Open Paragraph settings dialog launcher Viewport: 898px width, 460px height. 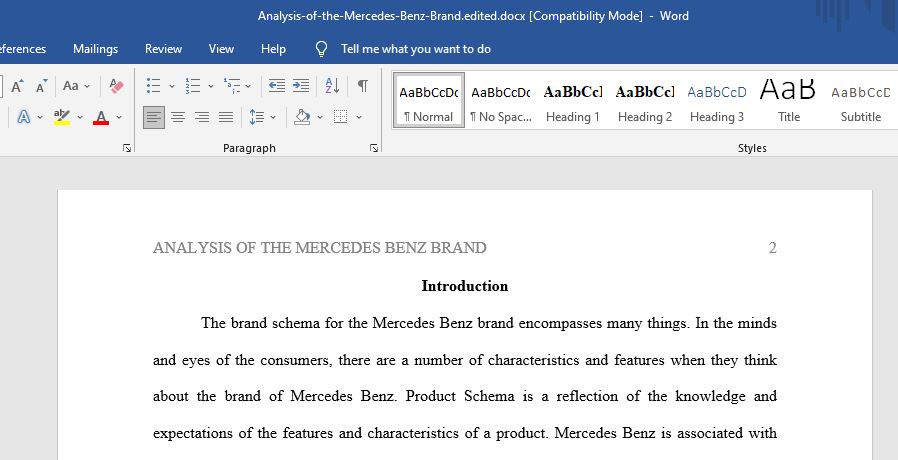pos(374,148)
